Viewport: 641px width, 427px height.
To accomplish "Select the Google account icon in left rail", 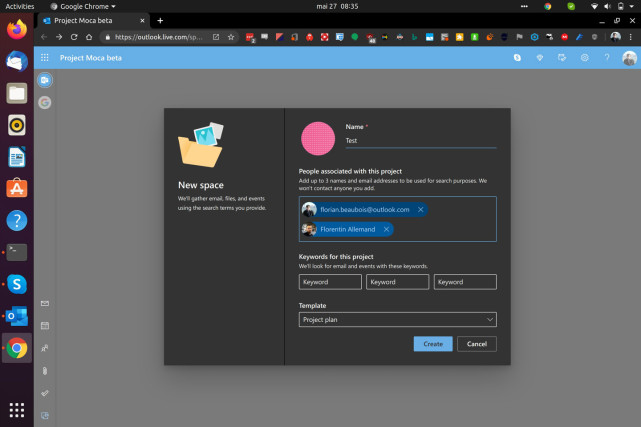I will point(45,102).
